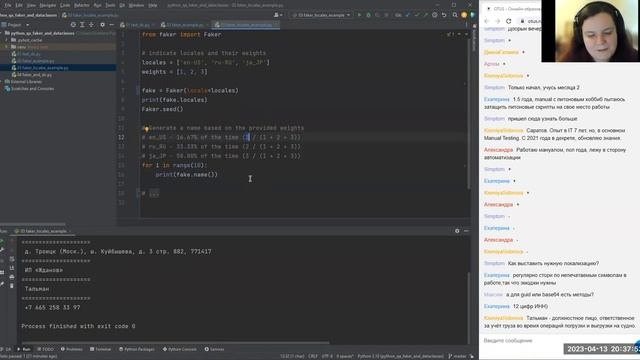Open the Python Packages tool window
The width and height of the screenshot is (640, 360).
137,349
